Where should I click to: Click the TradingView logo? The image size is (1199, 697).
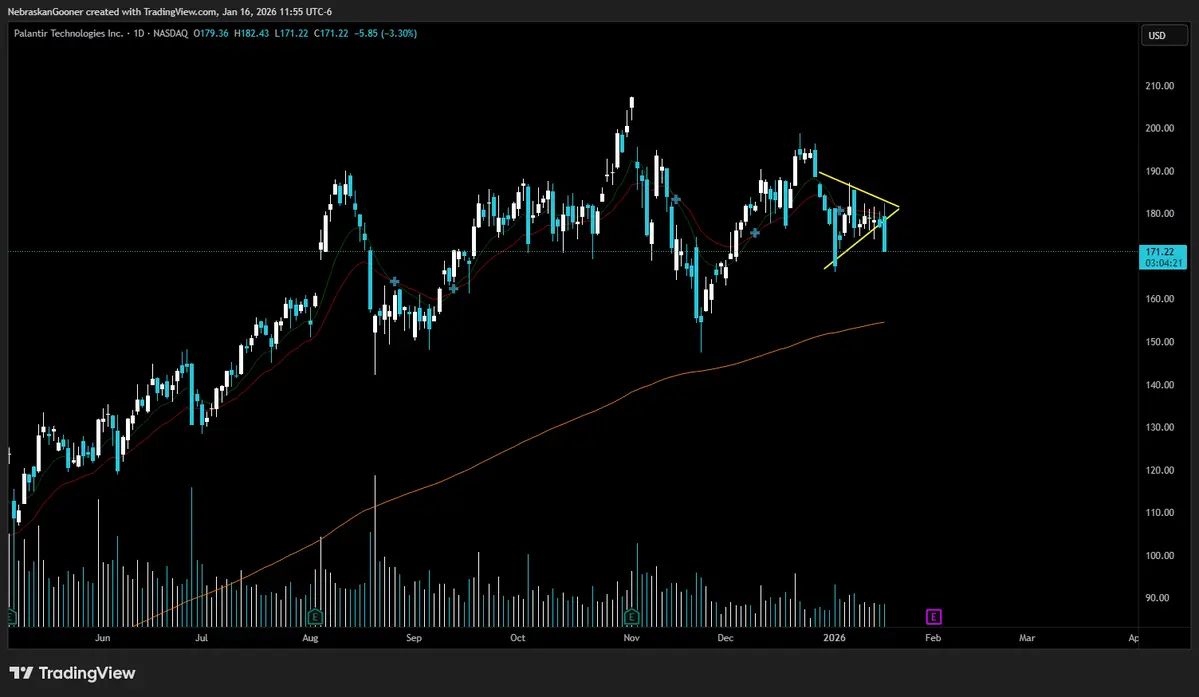point(72,673)
